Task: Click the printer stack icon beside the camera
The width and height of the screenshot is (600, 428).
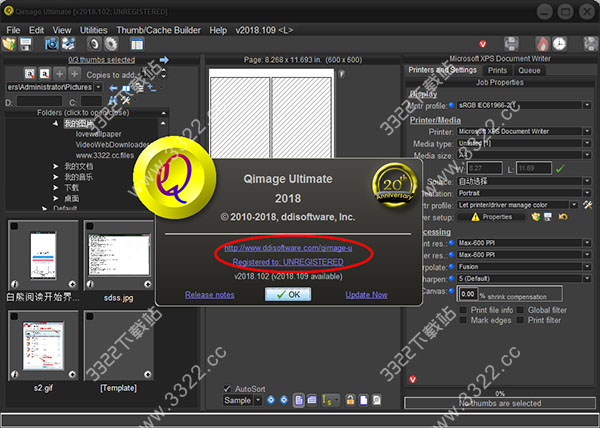Action: coord(68,44)
